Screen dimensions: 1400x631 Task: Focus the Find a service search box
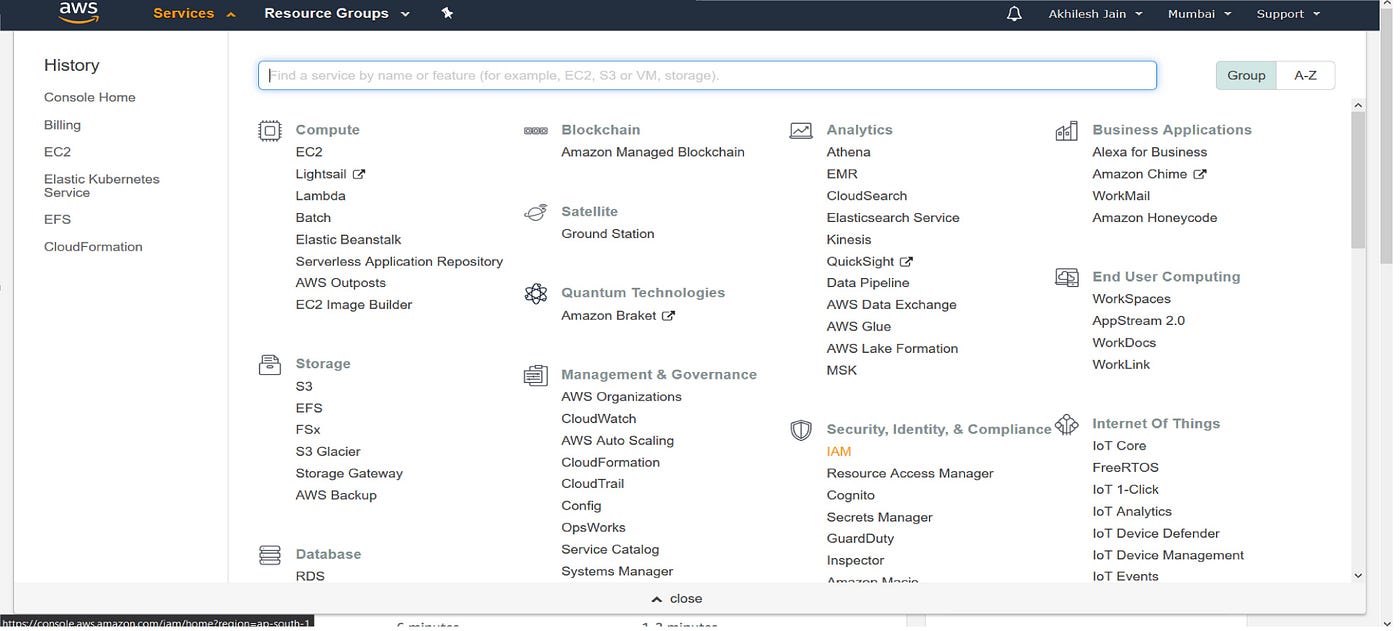(x=707, y=75)
